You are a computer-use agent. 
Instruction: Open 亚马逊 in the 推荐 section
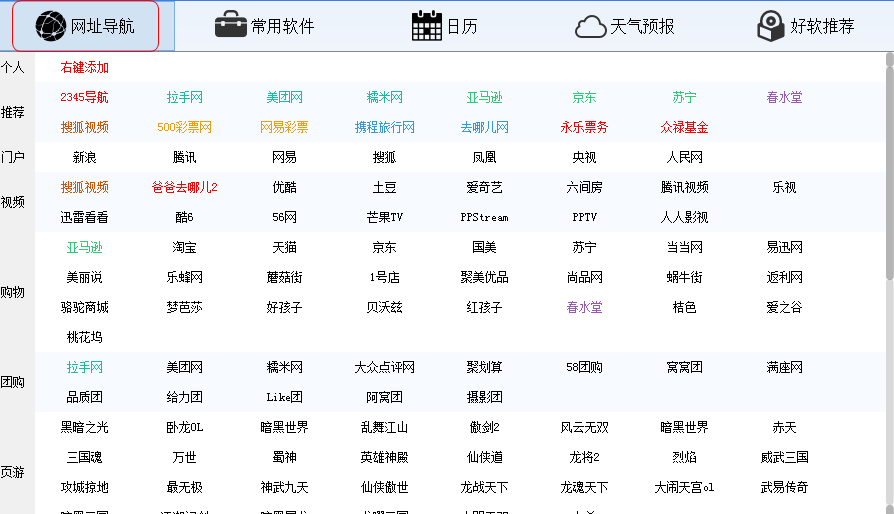(484, 97)
